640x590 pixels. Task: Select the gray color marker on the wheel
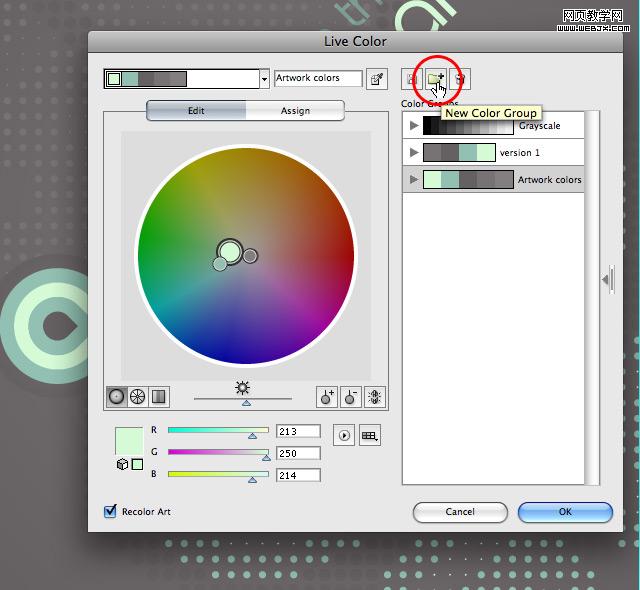tap(250, 256)
